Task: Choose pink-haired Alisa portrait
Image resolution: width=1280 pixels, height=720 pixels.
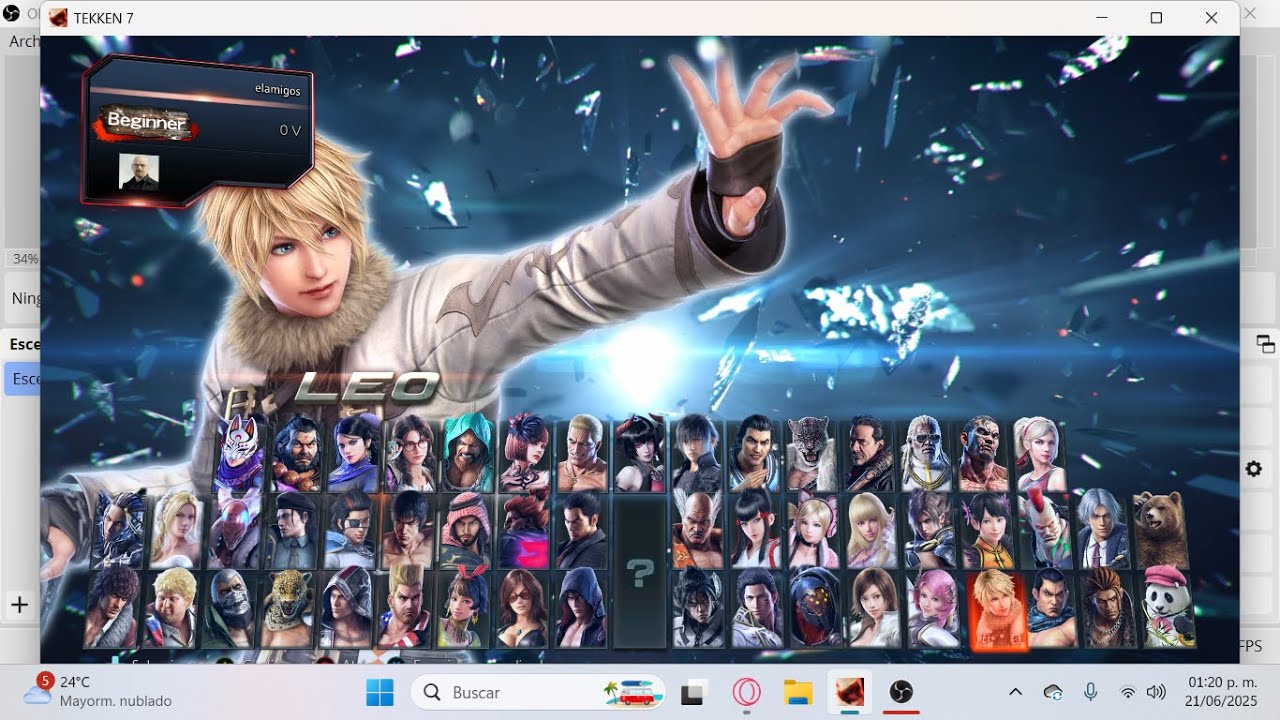Action: 933,608
